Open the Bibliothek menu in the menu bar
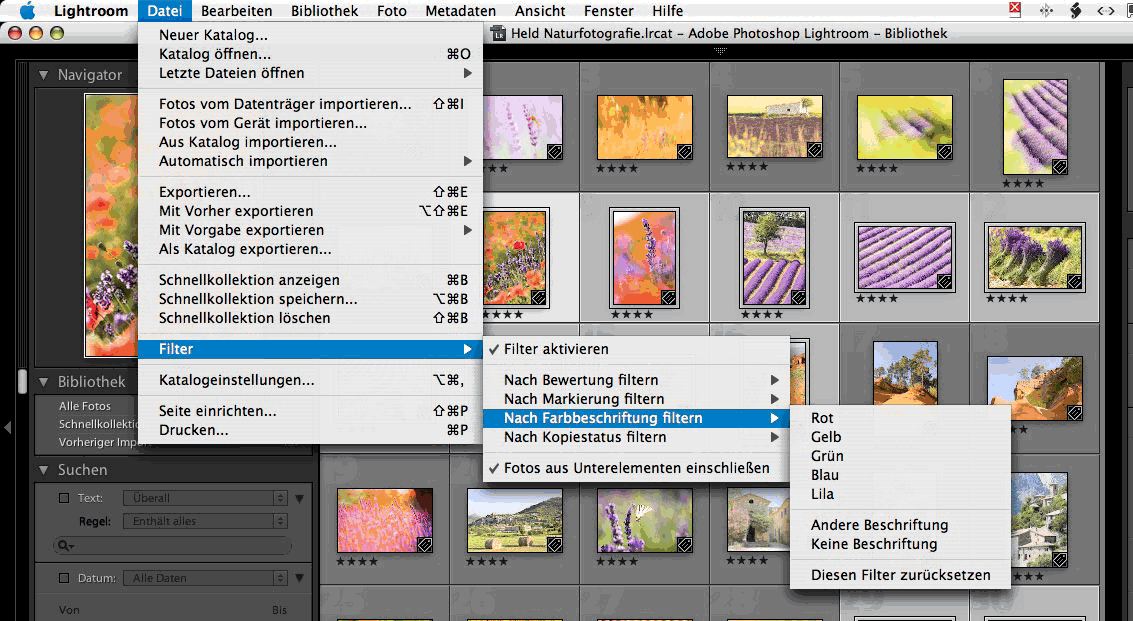This screenshot has width=1133, height=621. click(x=324, y=11)
